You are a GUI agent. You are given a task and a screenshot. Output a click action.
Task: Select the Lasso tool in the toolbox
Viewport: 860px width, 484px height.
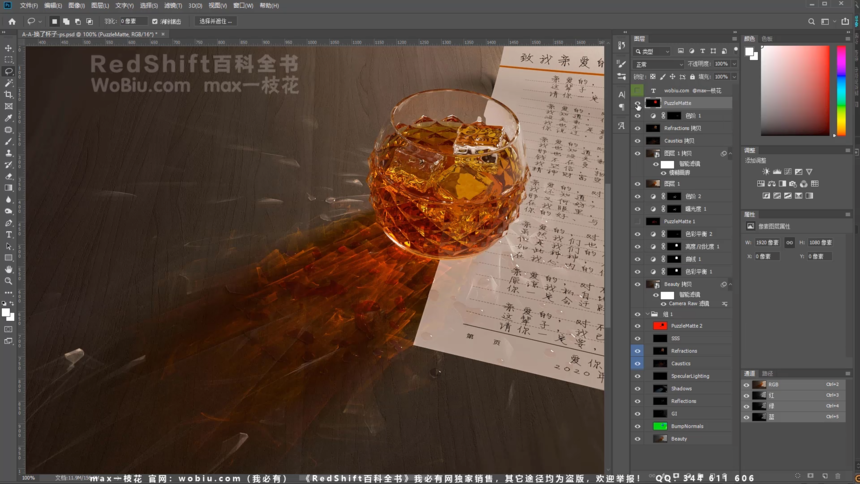point(8,71)
